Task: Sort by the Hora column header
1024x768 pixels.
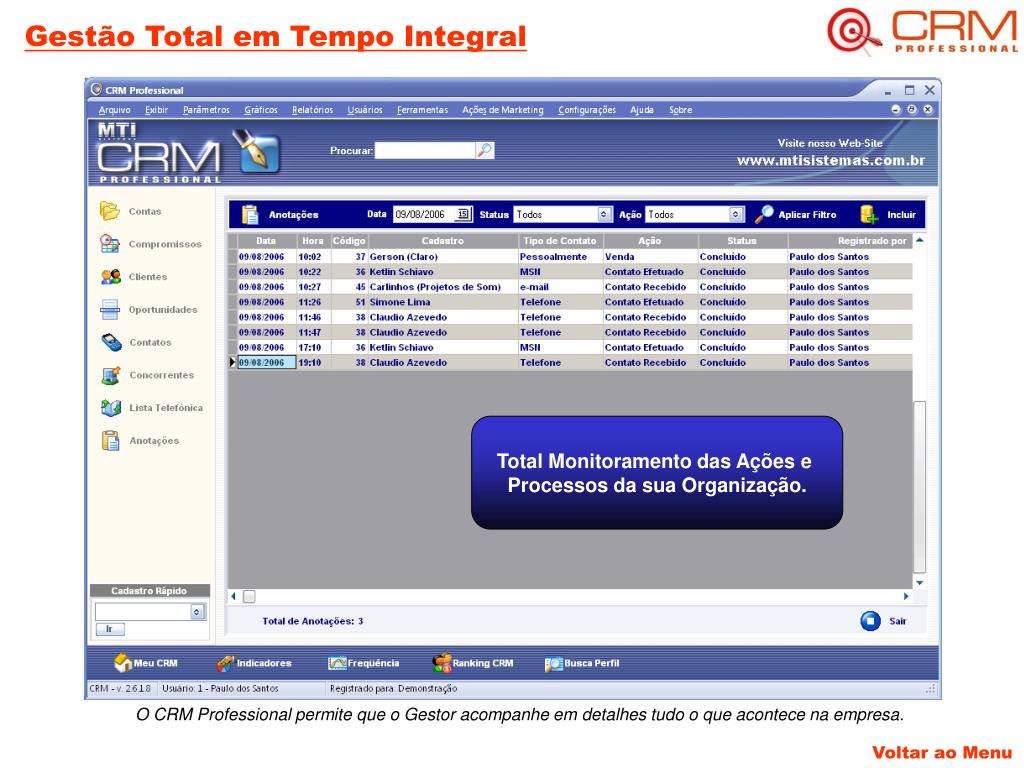Action: click(x=313, y=241)
